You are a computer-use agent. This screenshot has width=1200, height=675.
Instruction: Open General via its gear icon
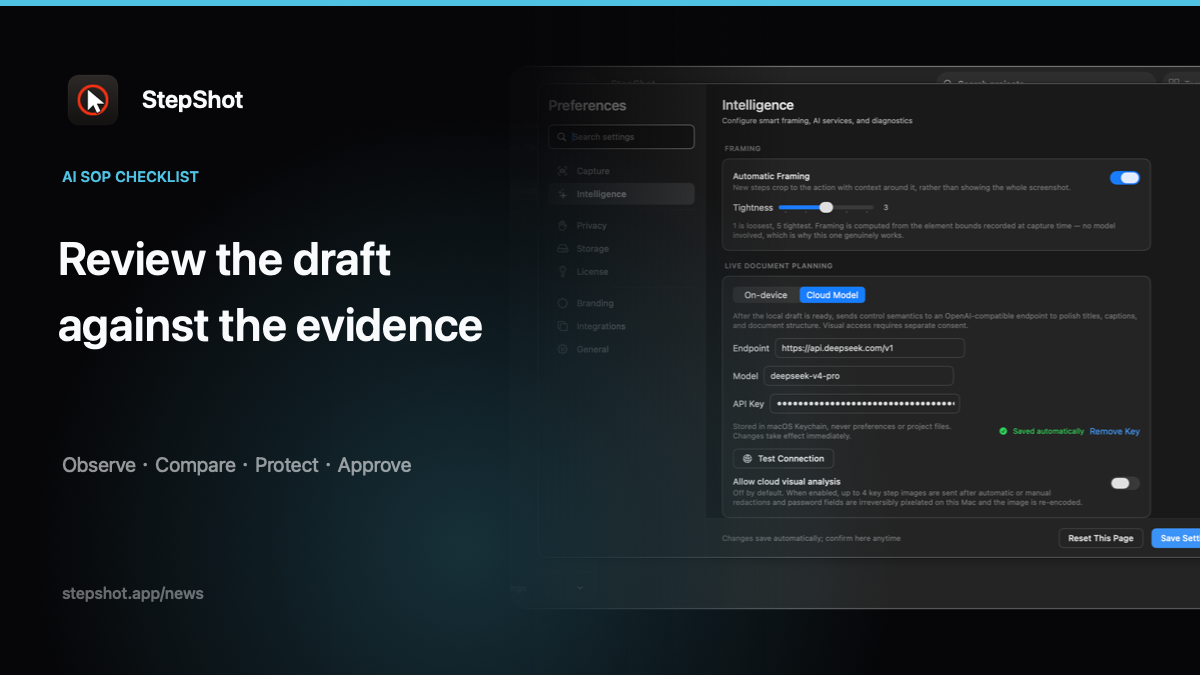tap(563, 349)
